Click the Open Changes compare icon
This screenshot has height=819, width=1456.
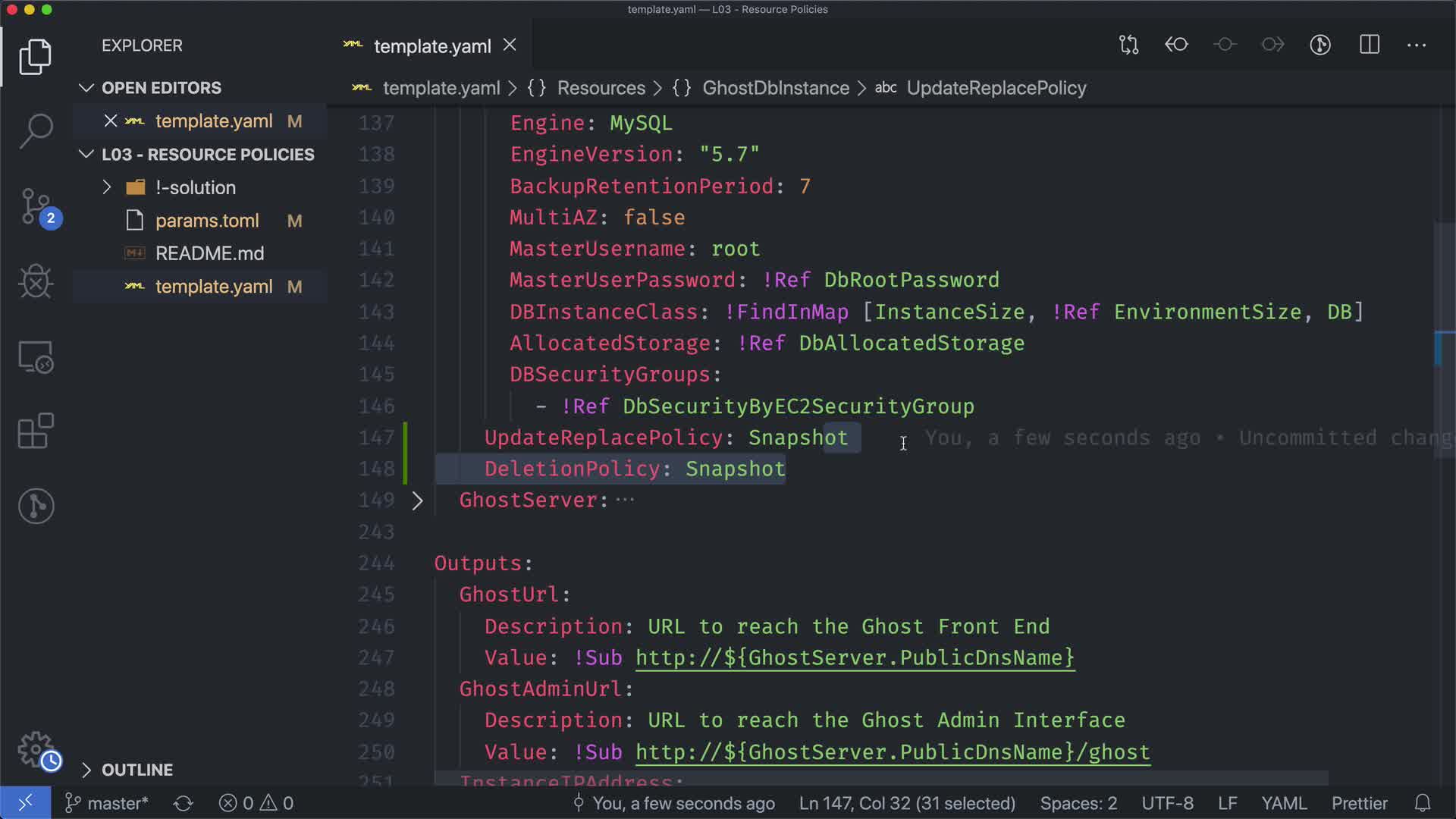[x=1128, y=45]
